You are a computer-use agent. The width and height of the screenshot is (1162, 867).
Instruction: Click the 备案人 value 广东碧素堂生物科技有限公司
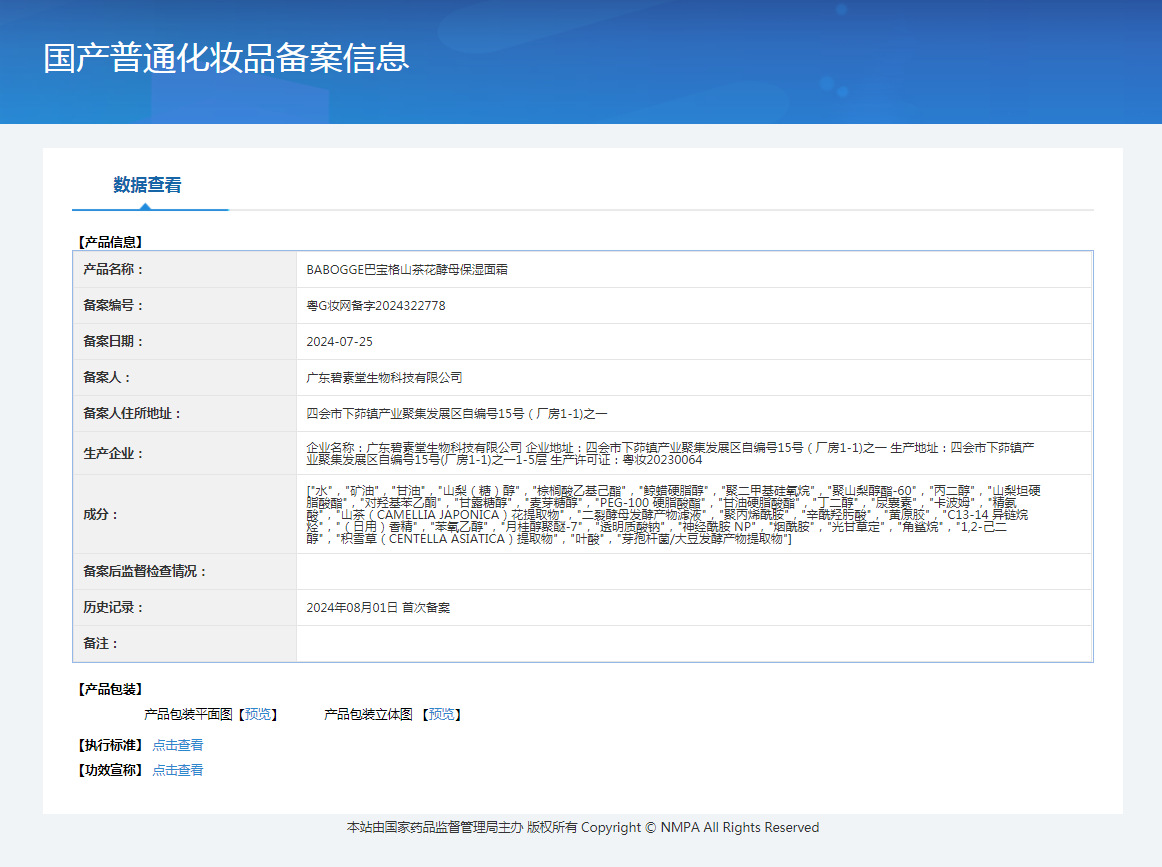(385, 378)
